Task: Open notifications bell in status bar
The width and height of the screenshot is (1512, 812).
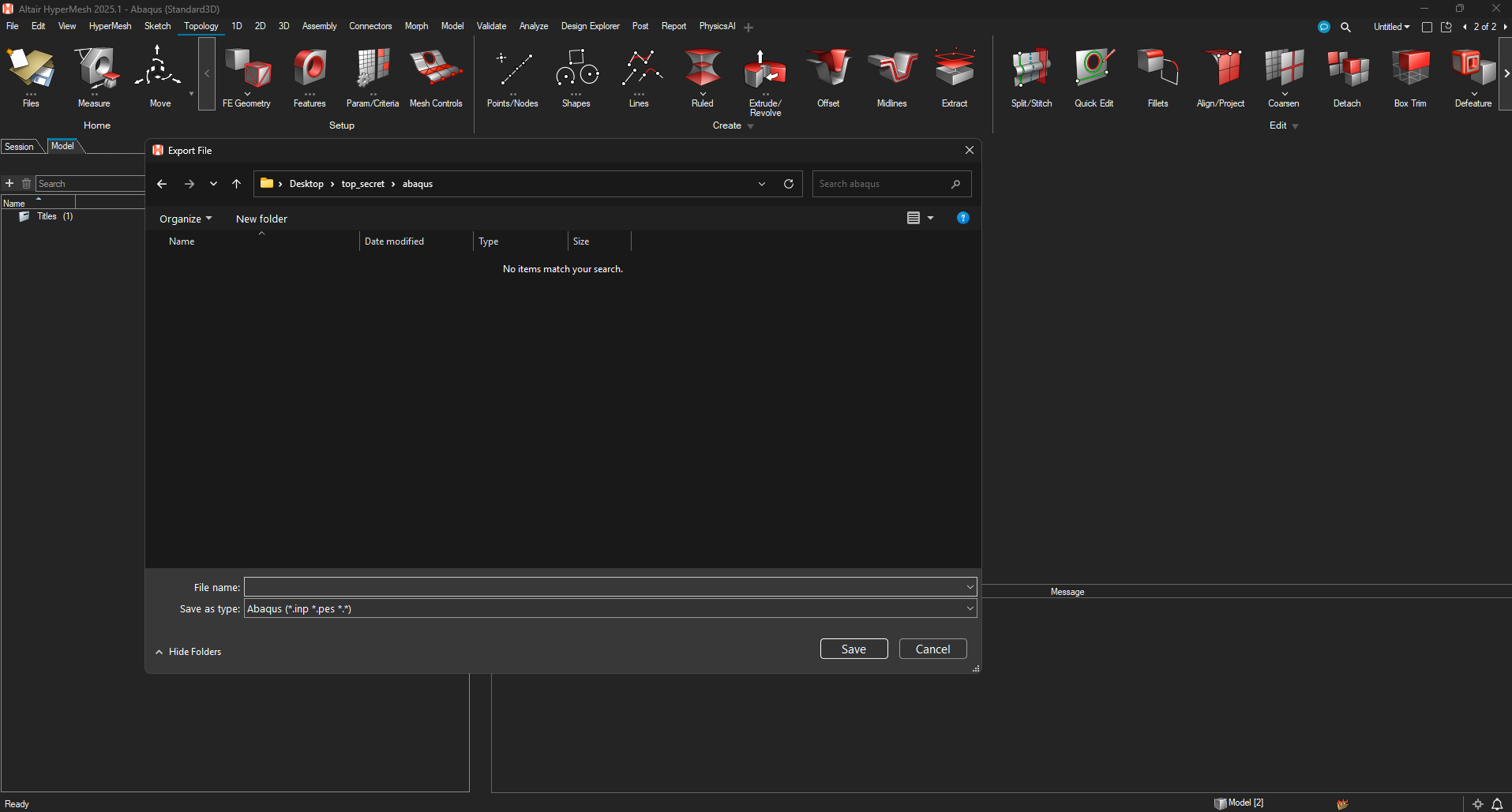Action: 1497,803
